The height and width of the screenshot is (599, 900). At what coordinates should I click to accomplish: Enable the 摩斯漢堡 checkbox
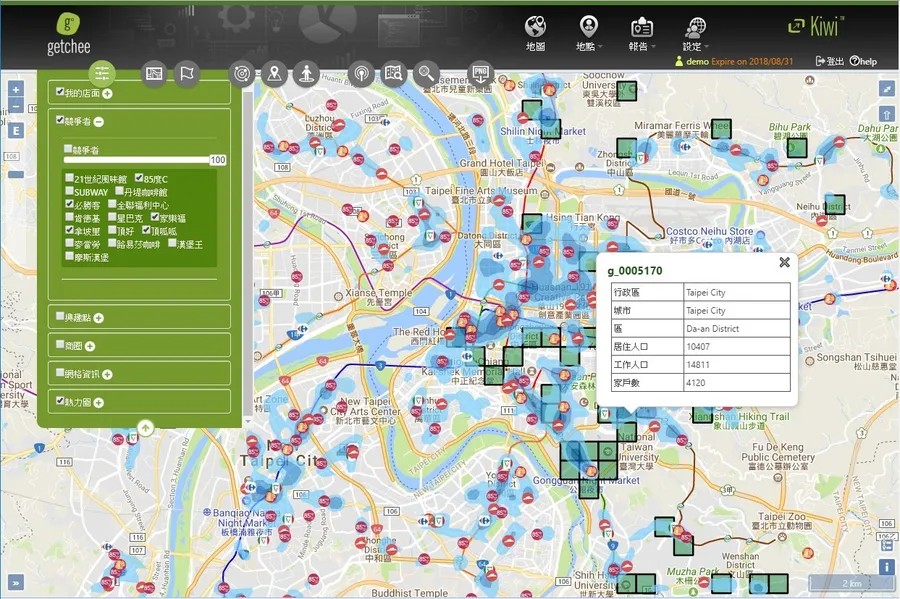tap(69, 256)
